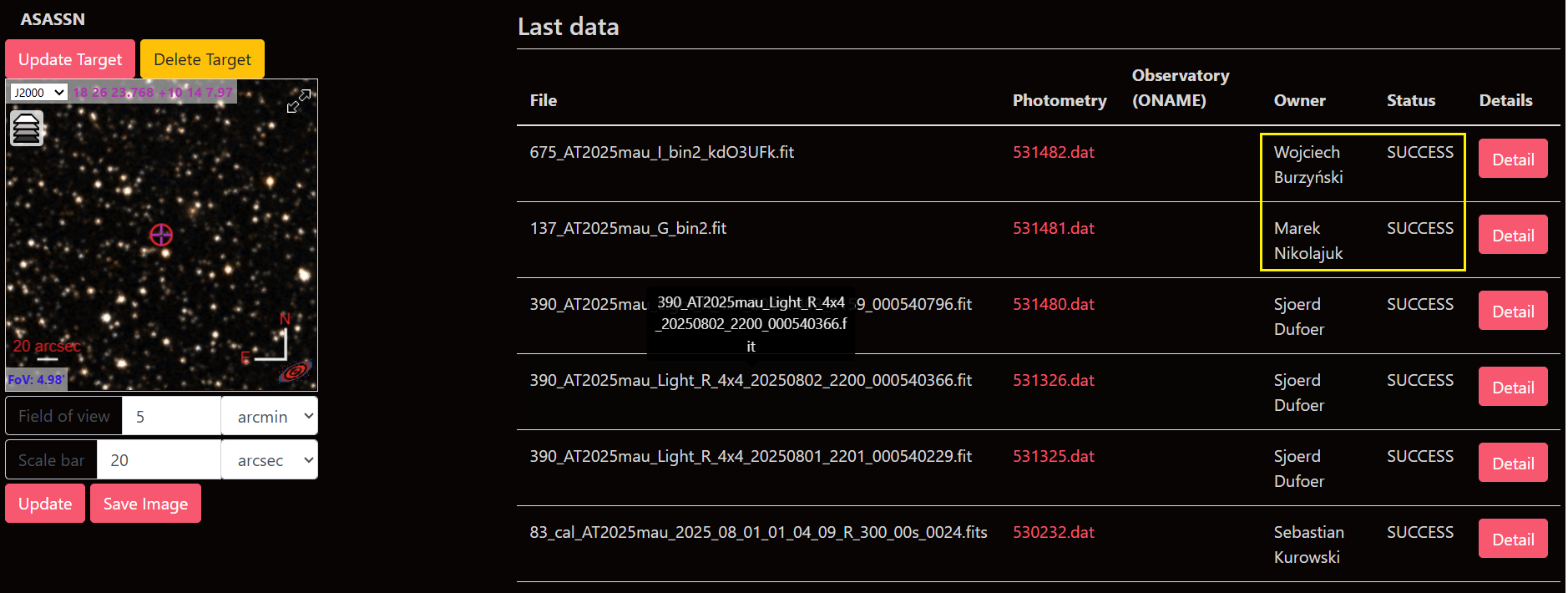
Task: Open the Aladin layers stack icon
Action: coord(27,129)
